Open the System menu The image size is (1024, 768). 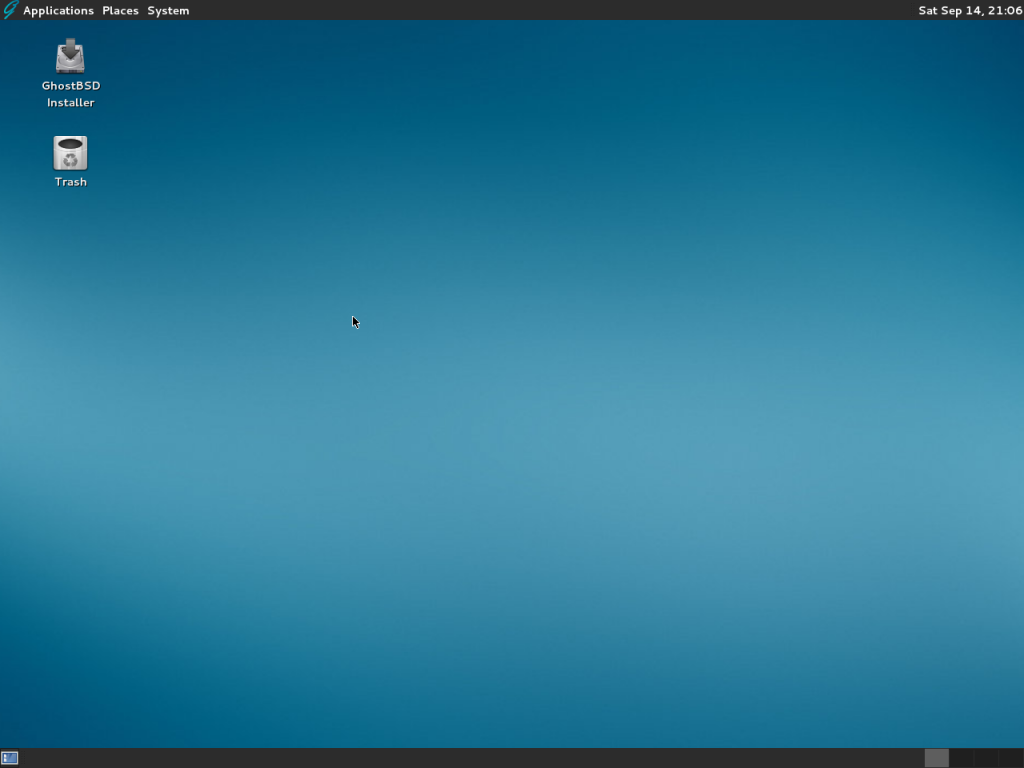click(168, 11)
